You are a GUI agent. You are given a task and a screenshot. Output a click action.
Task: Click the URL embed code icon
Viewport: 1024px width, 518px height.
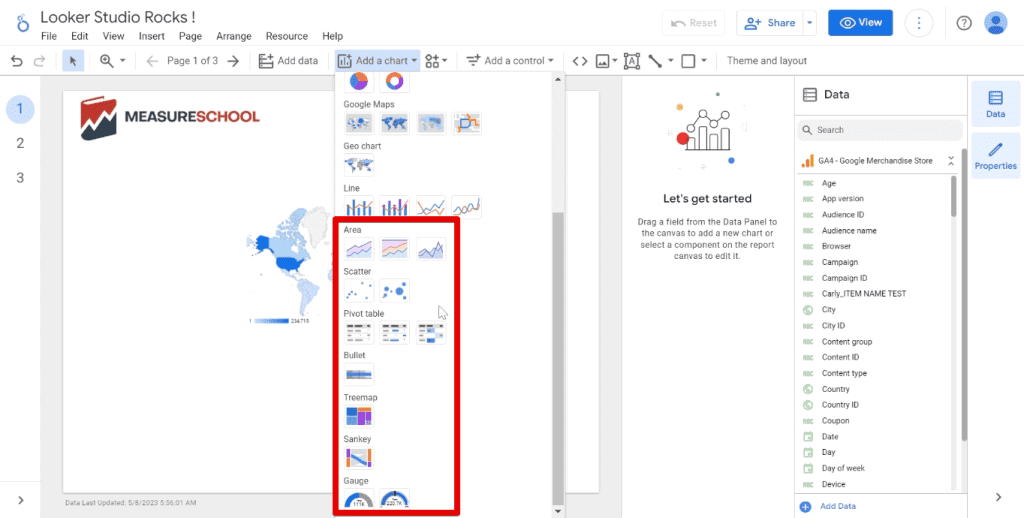pos(580,61)
